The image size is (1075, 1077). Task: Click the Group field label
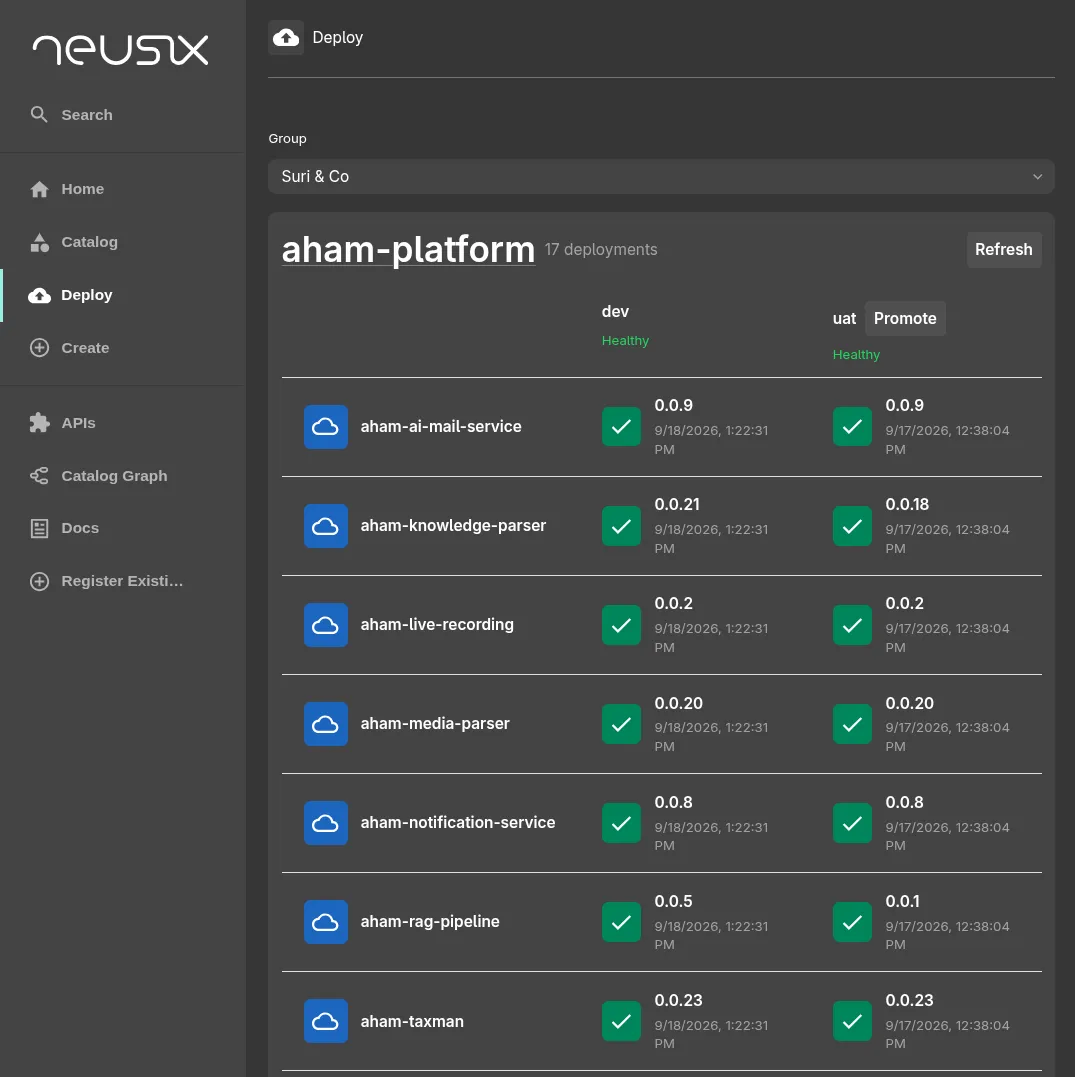tap(287, 139)
